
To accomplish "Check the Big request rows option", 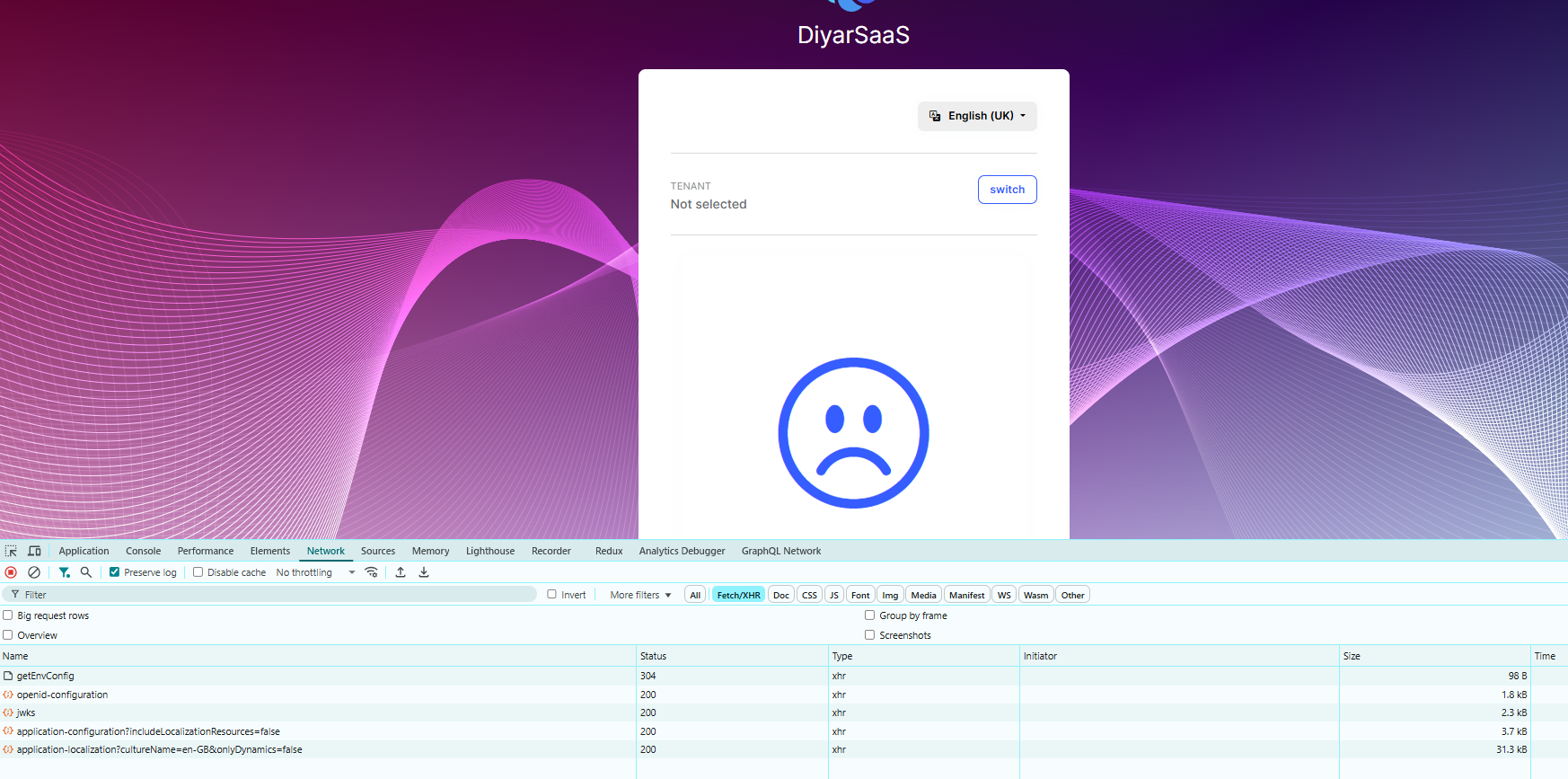I will 8,615.
